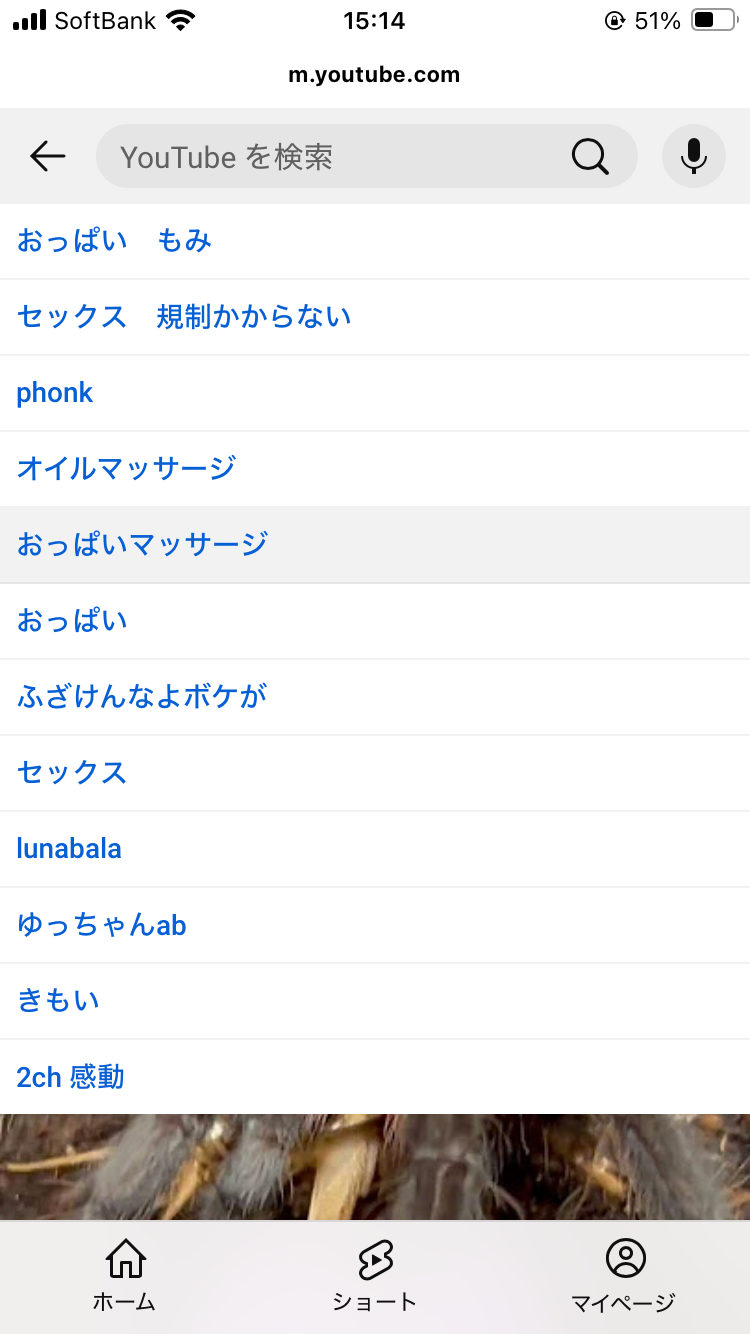This screenshot has height=1334, width=750.
Task: Tap the Wi-Fi icon in status bar
Action: (x=181, y=20)
